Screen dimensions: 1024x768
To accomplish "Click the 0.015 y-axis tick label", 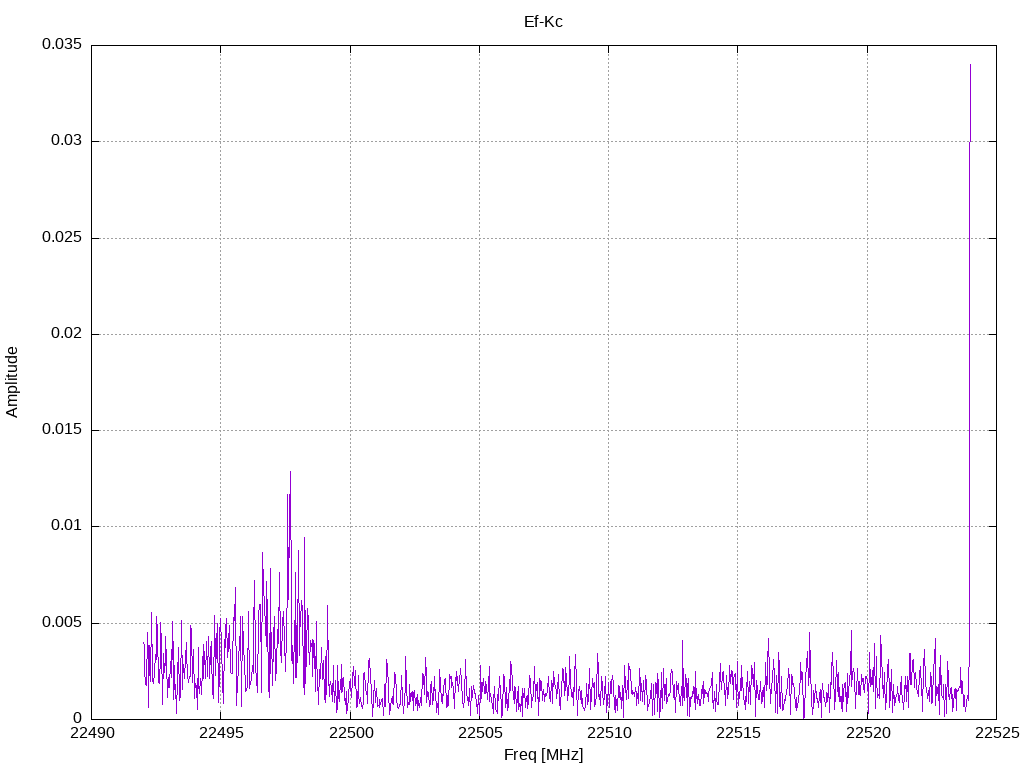I will (x=62, y=429).
